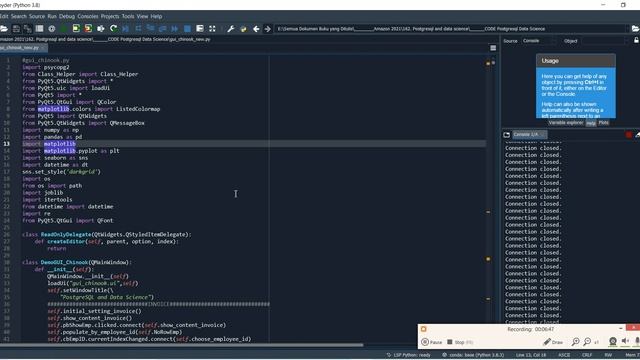Switch to the Variable explorer tab
This screenshot has width=640, height=360.
pos(566,123)
